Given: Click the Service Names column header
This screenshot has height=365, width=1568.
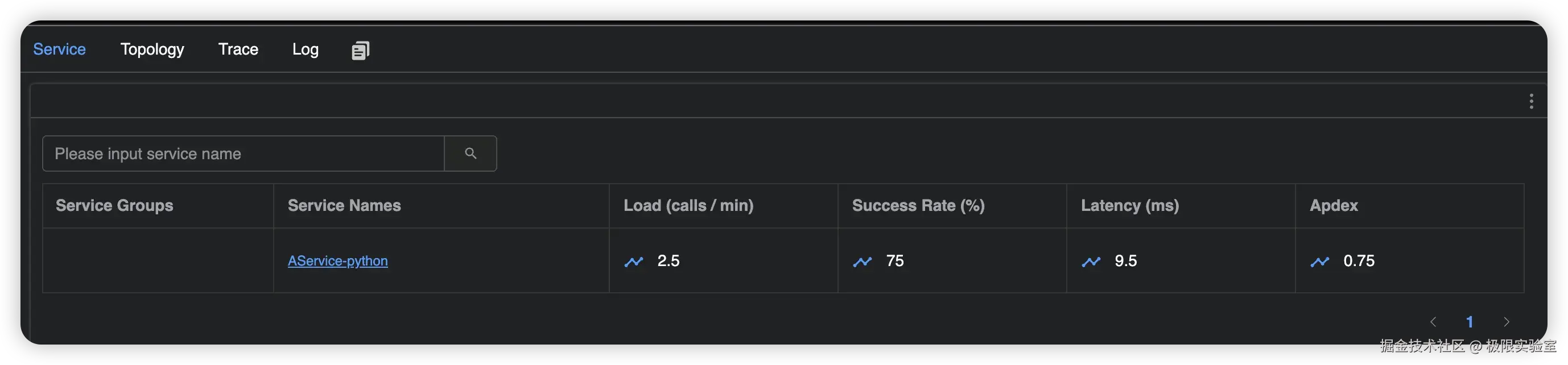Looking at the screenshot, I should pyautogui.click(x=344, y=206).
